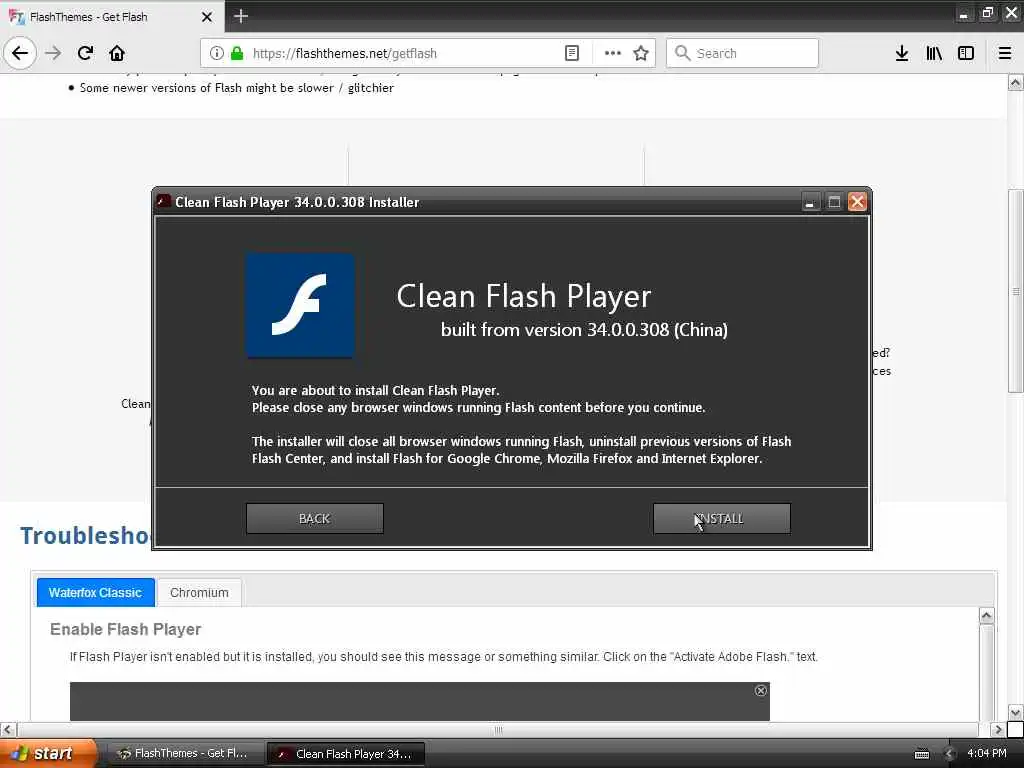1024x768 pixels.
Task: Close the Clean Flash Player installer
Action: coord(857,202)
